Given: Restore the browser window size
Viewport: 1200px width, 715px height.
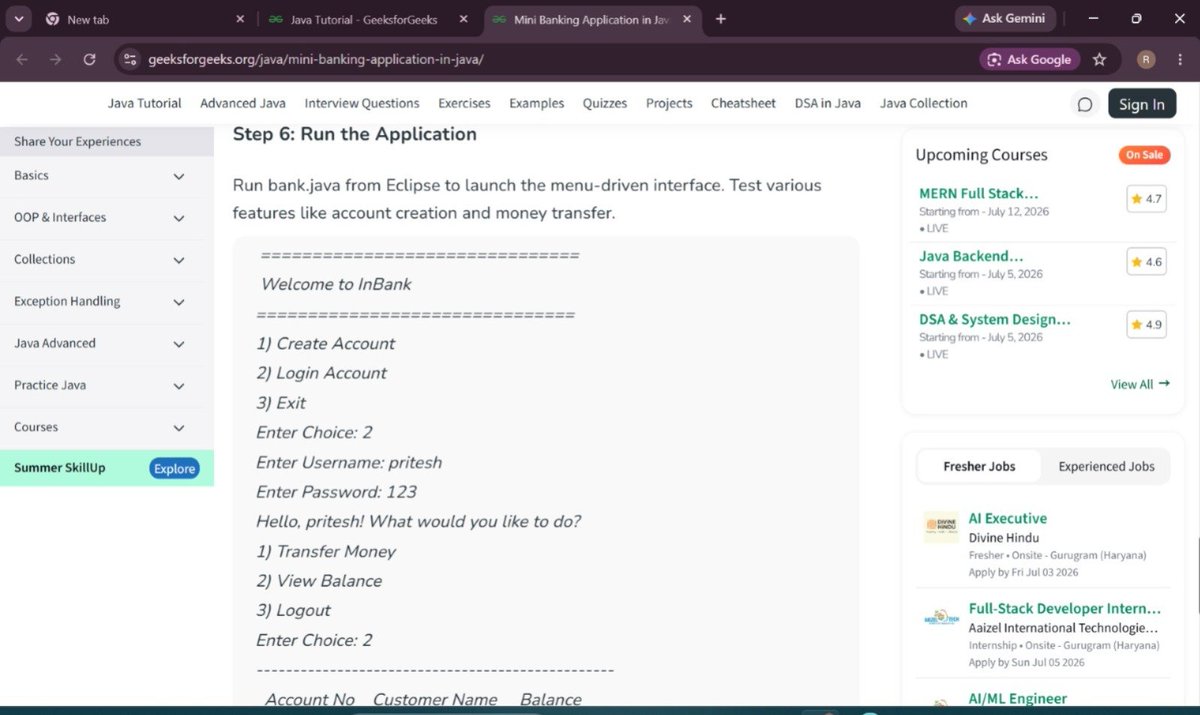Looking at the screenshot, I should click(x=1136, y=19).
